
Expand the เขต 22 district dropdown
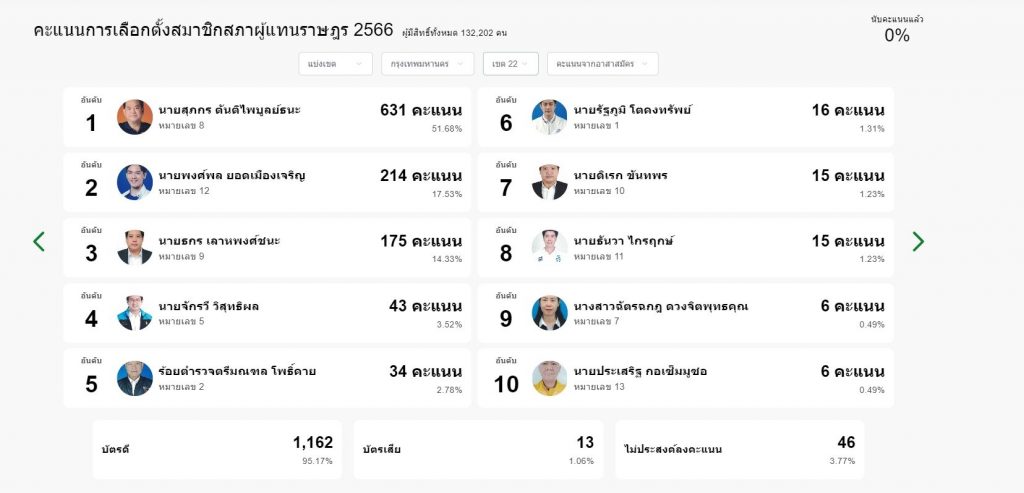pyautogui.click(x=511, y=64)
